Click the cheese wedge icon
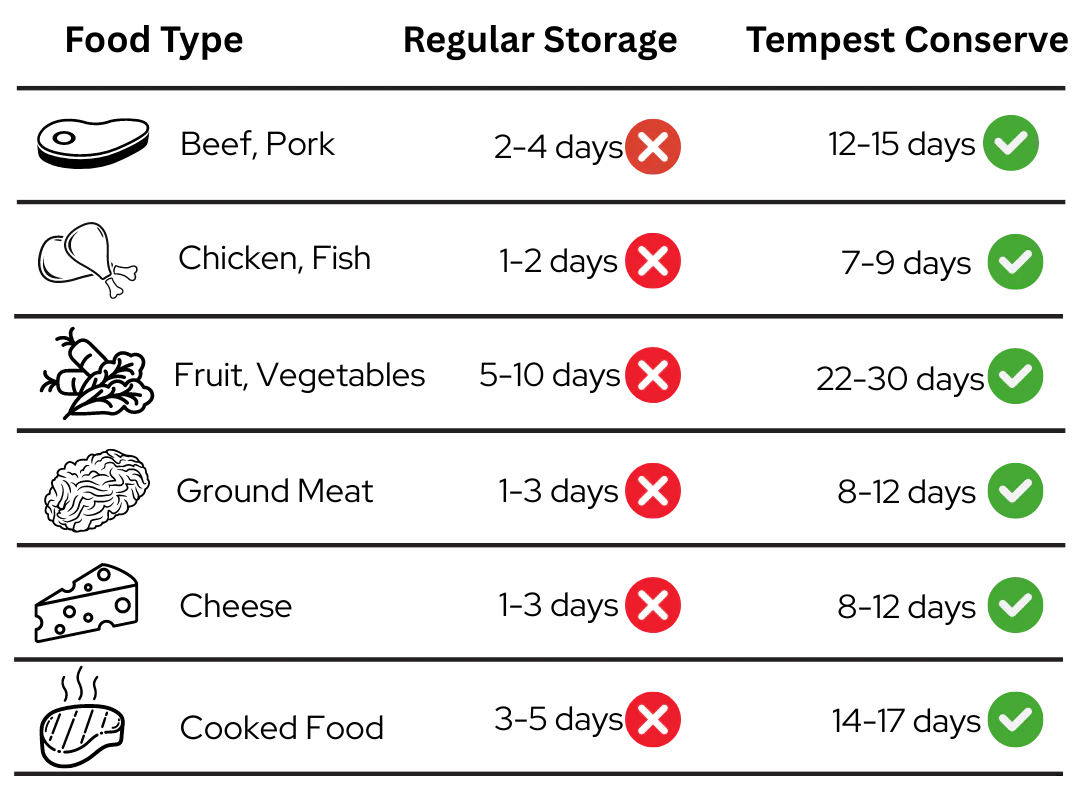The height and width of the screenshot is (797, 1080). [87, 603]
